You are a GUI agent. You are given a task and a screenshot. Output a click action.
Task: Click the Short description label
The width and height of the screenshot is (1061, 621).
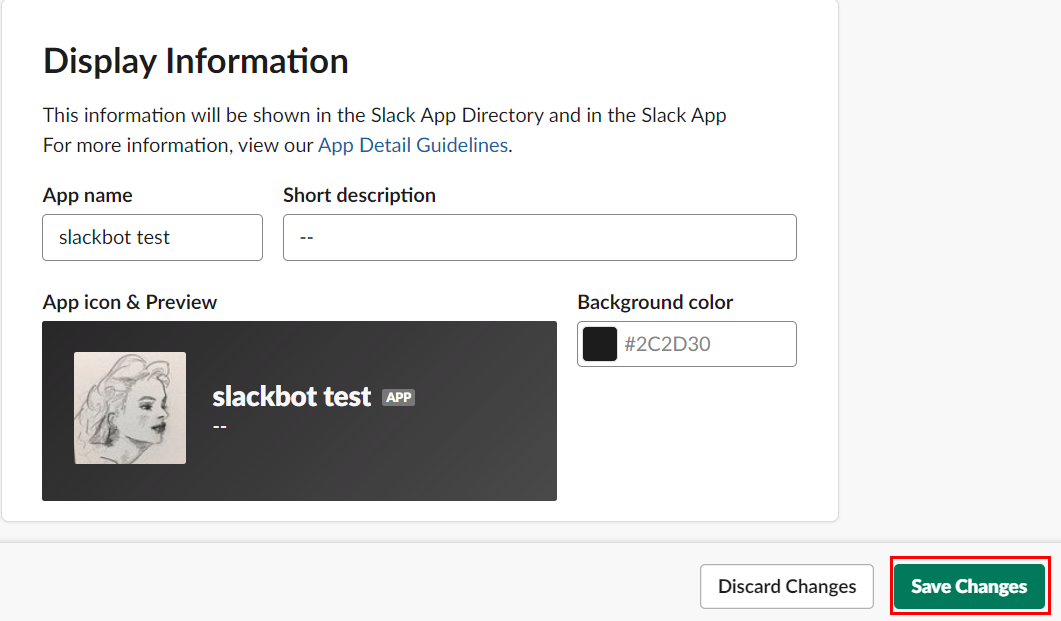pos(359,195)
